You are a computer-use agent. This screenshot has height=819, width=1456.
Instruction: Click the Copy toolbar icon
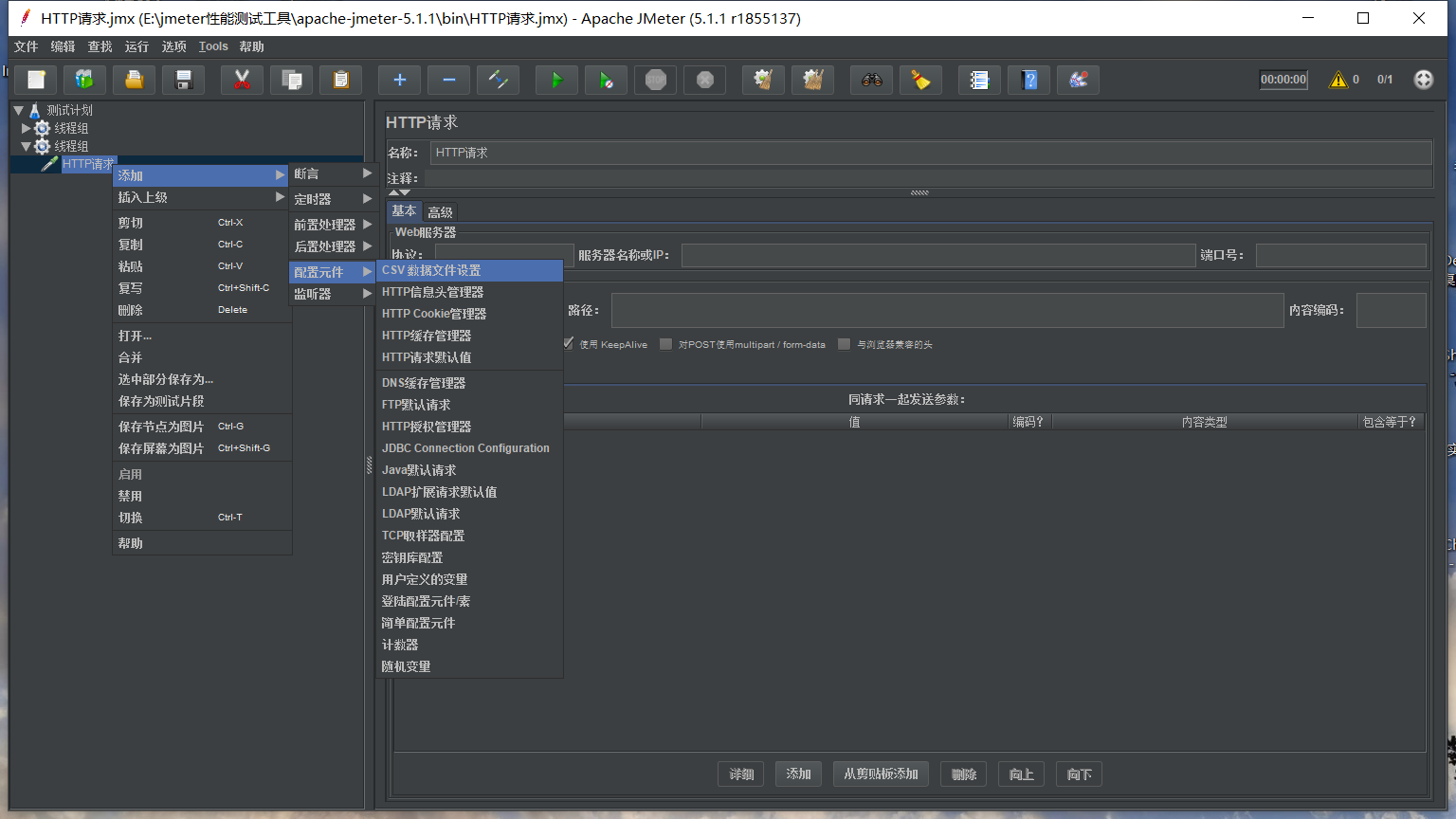pos(292,80)
